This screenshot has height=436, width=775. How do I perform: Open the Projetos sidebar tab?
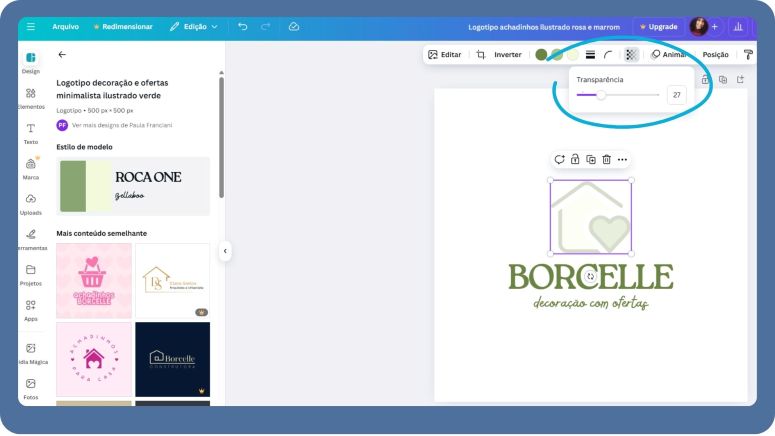coord(31,275)
